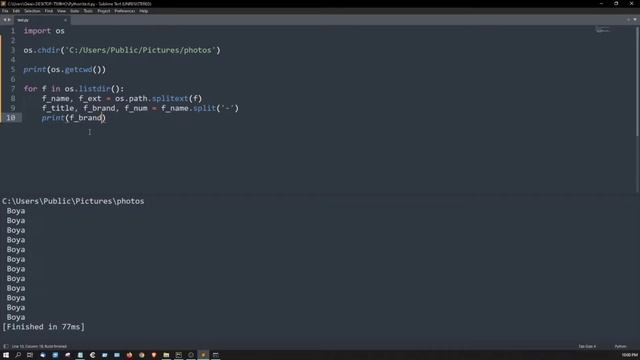640x360 pixels.
Task: Click the tab navigation arrows icon
Action: click(7, 20)
